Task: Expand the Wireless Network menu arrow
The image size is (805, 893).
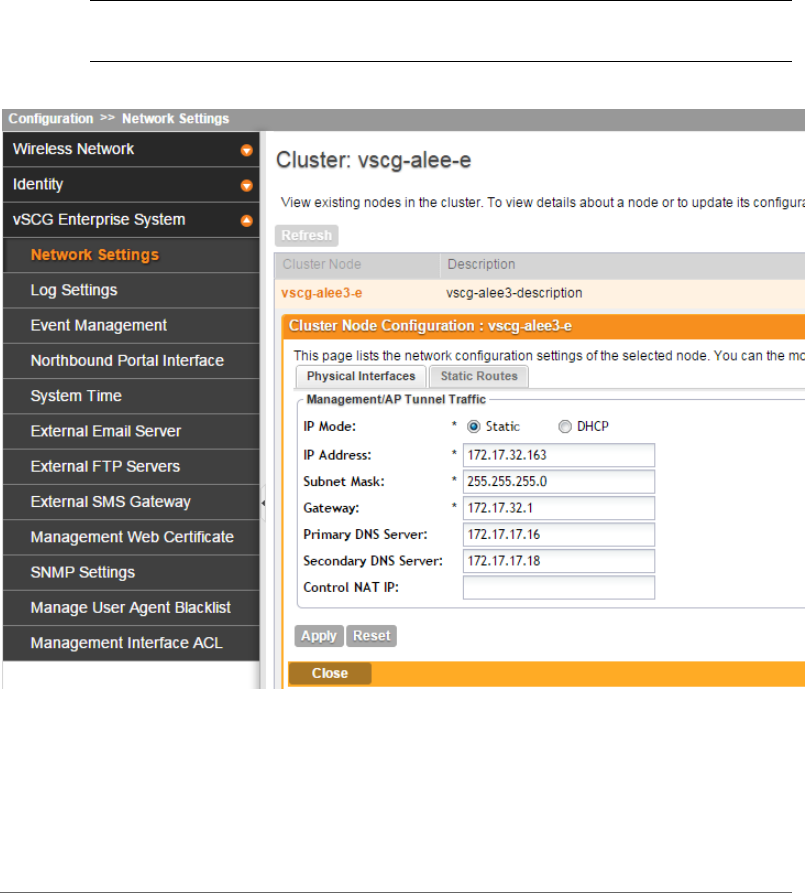Action: 246,150
